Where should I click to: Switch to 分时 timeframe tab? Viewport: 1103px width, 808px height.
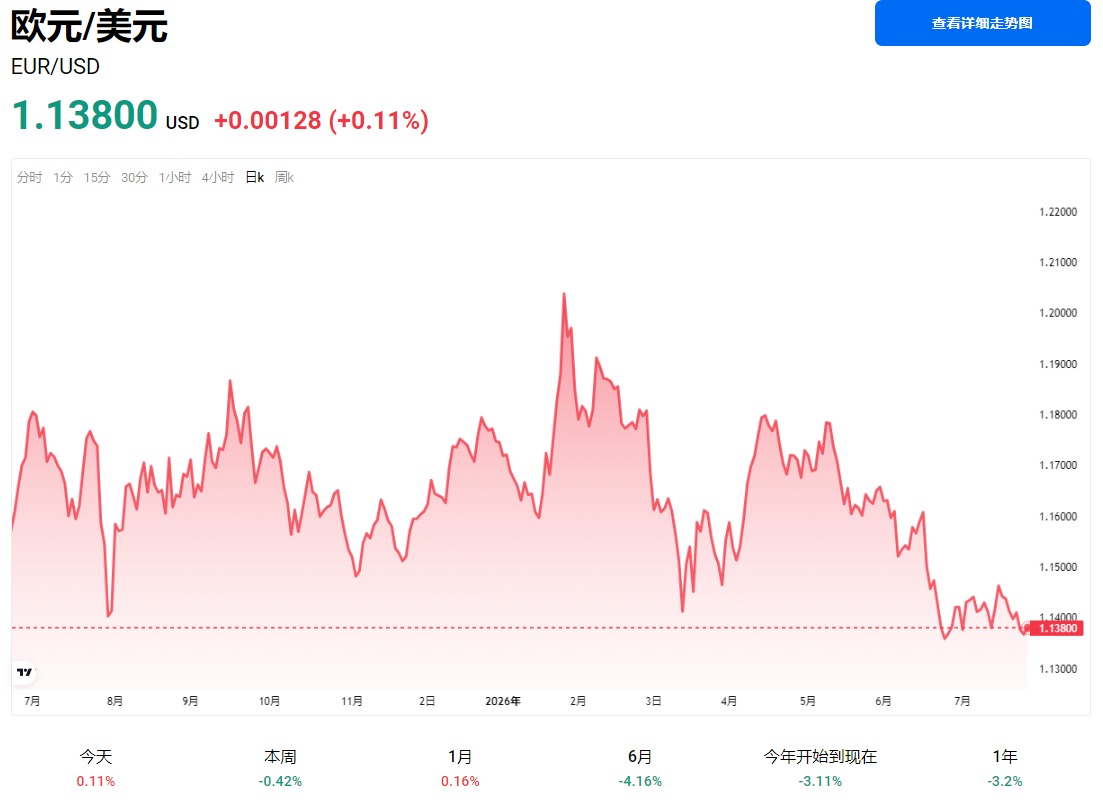click(30, 177)
